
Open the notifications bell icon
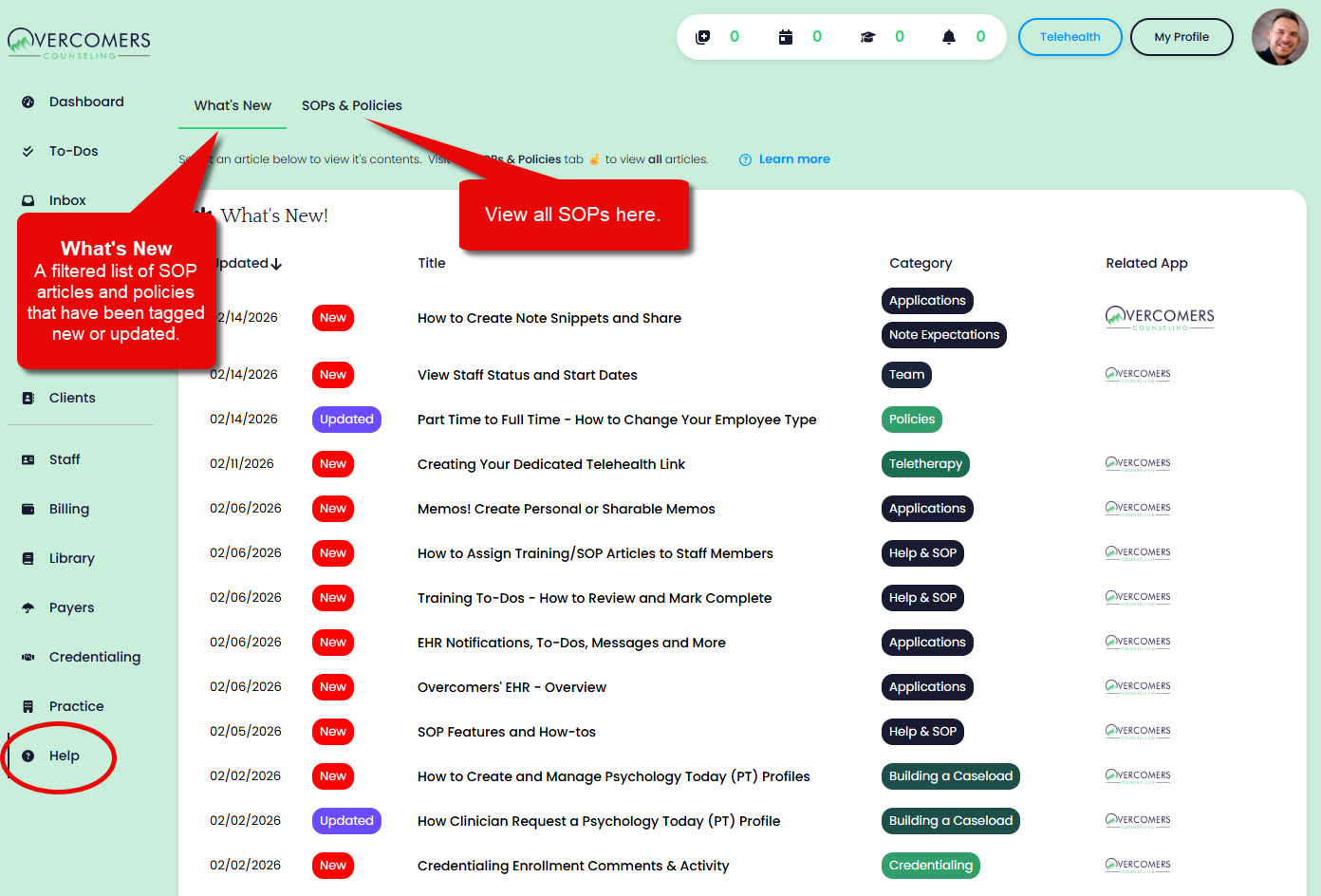pos(949,37)
